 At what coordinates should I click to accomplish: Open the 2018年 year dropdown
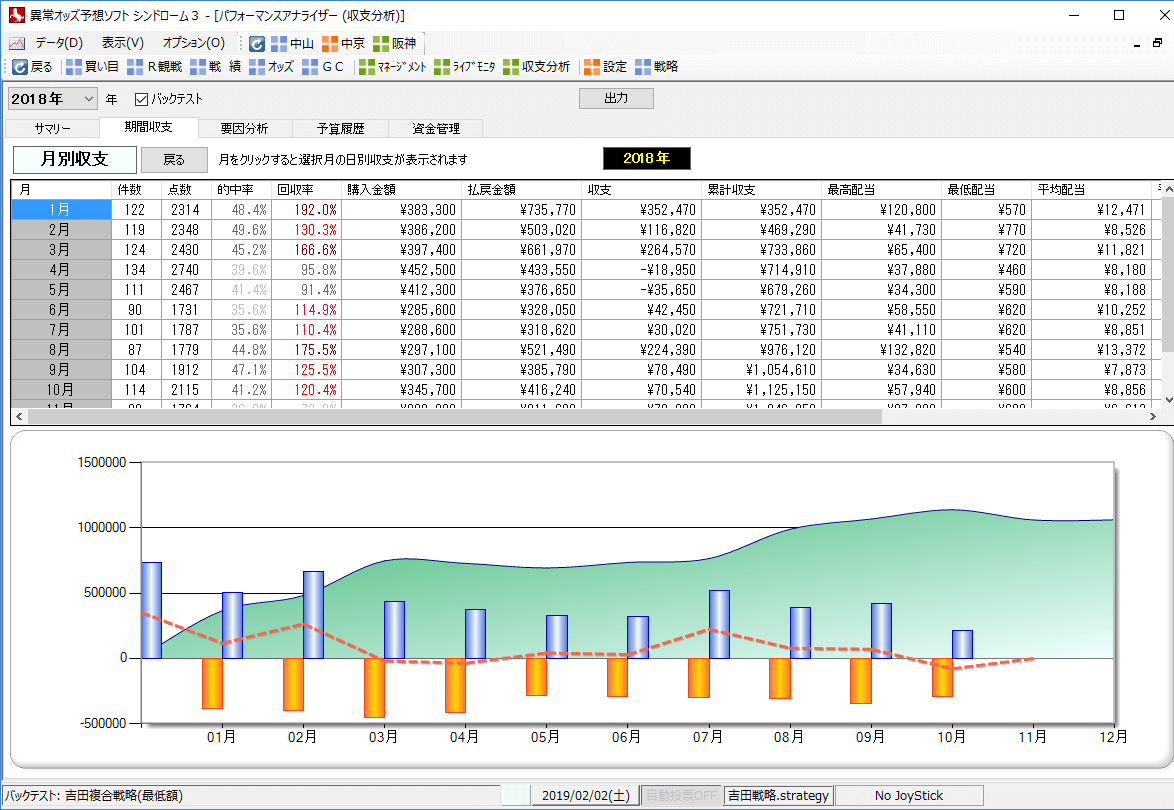tap(52, 99)
